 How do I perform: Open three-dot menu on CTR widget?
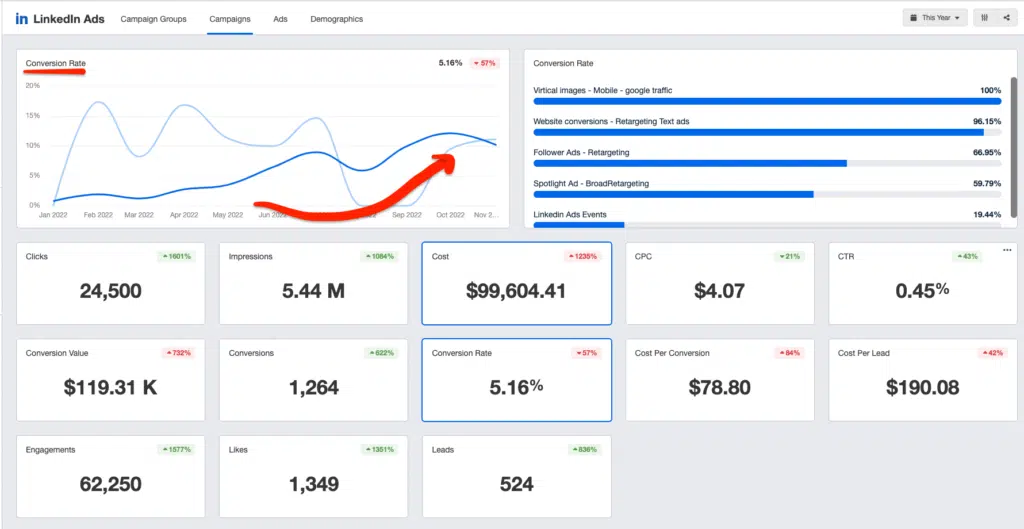(x=1007, y=249)
